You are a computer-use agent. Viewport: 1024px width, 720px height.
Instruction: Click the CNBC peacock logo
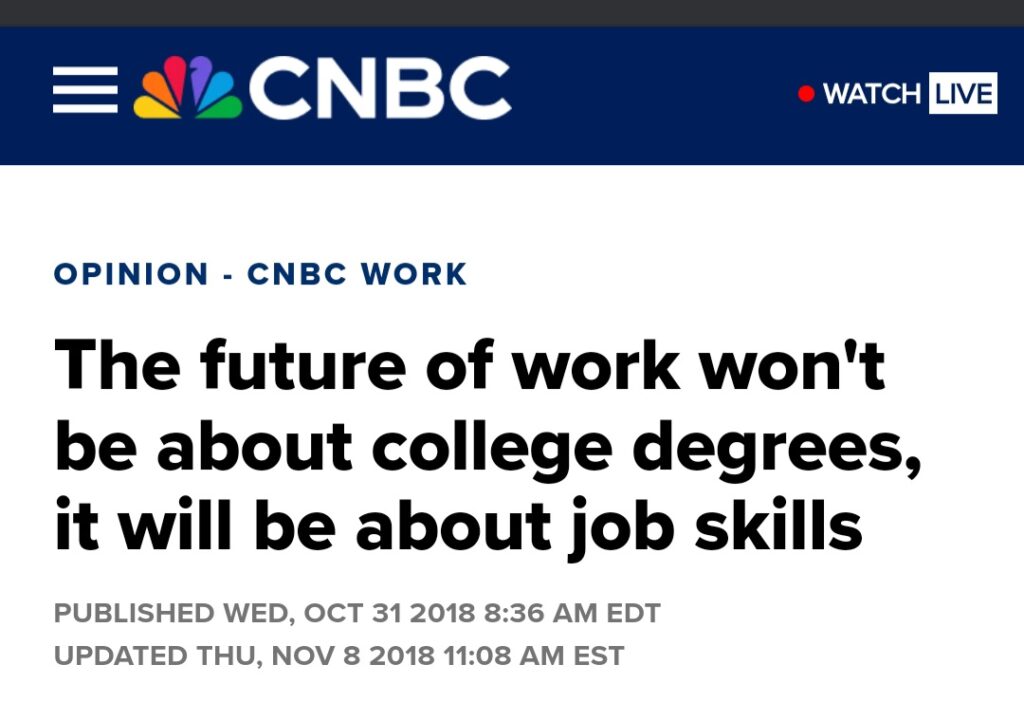[188, 90]
